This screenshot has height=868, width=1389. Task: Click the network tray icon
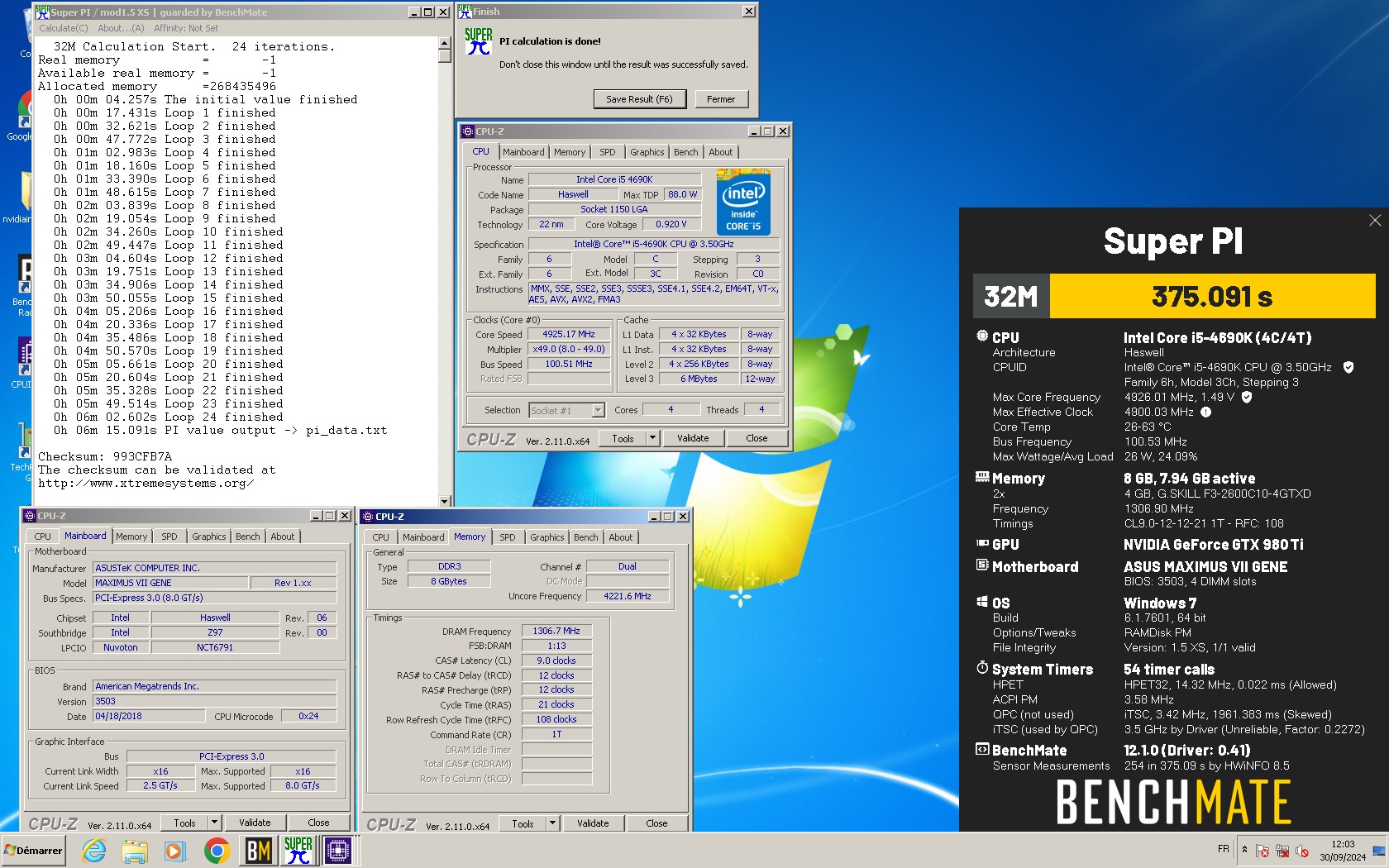pyautogui.click(x=1282, y=851)
